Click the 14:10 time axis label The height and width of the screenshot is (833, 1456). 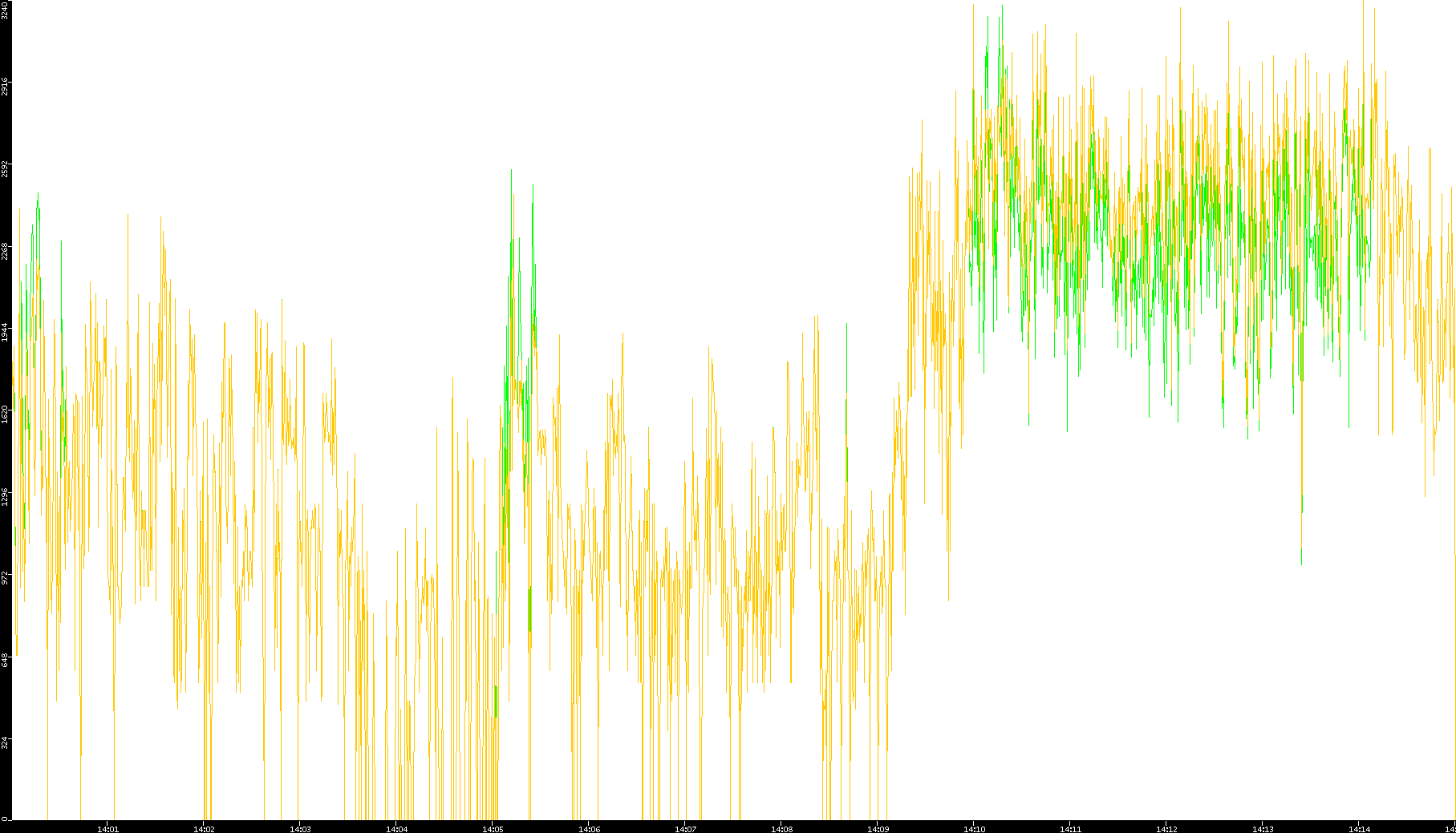pos(975,829)
